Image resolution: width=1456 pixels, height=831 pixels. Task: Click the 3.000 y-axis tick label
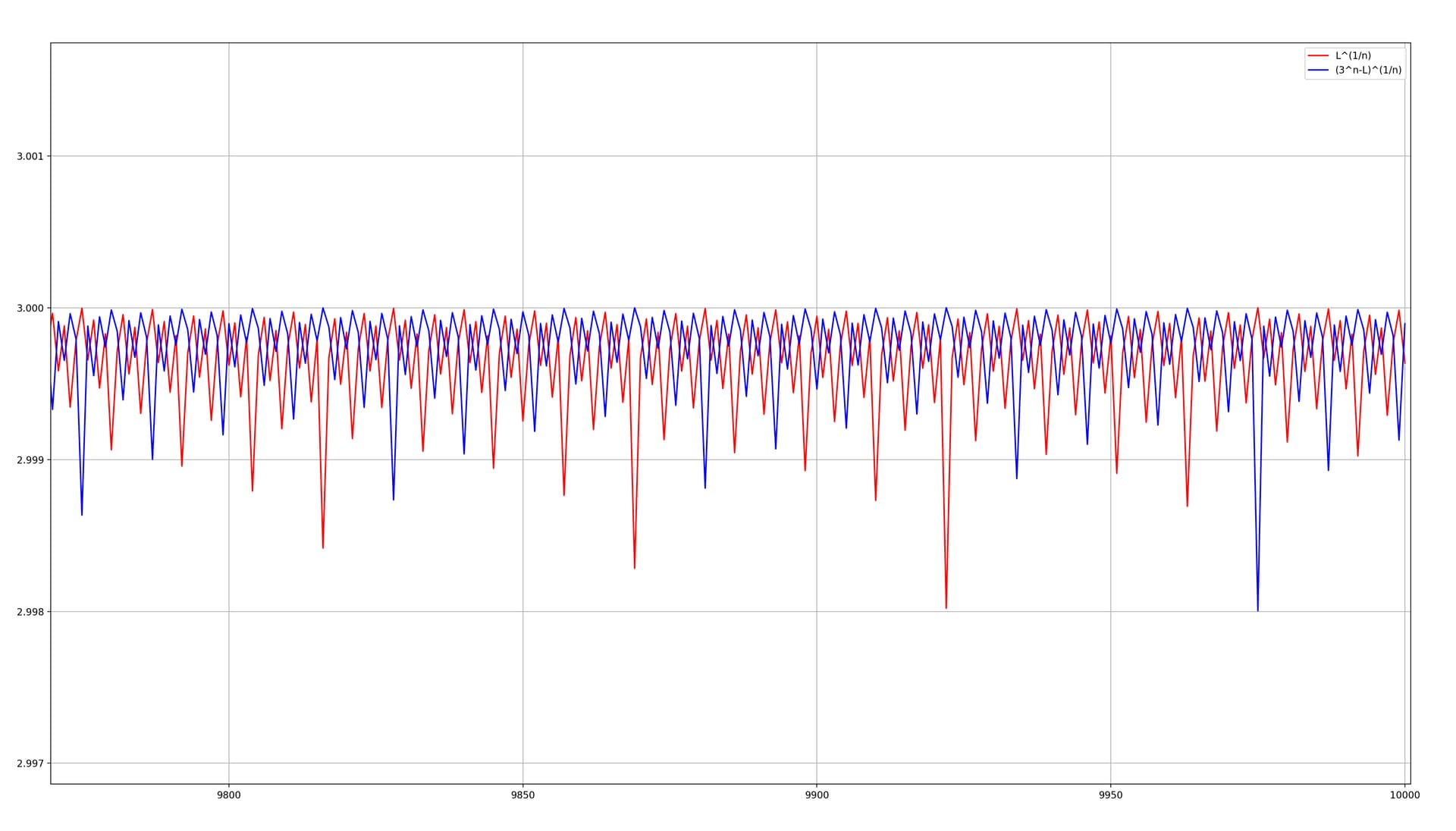tap(29, 308)
